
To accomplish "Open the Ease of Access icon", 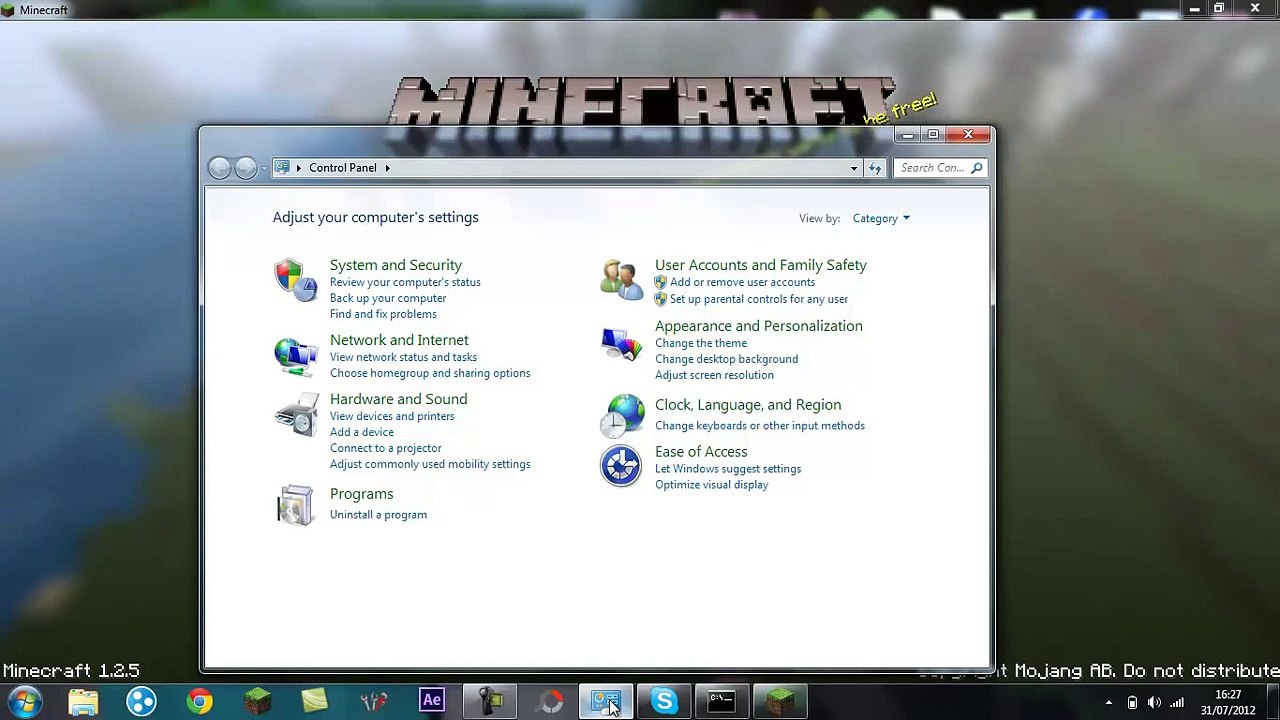I will click(x=621, y=466).
